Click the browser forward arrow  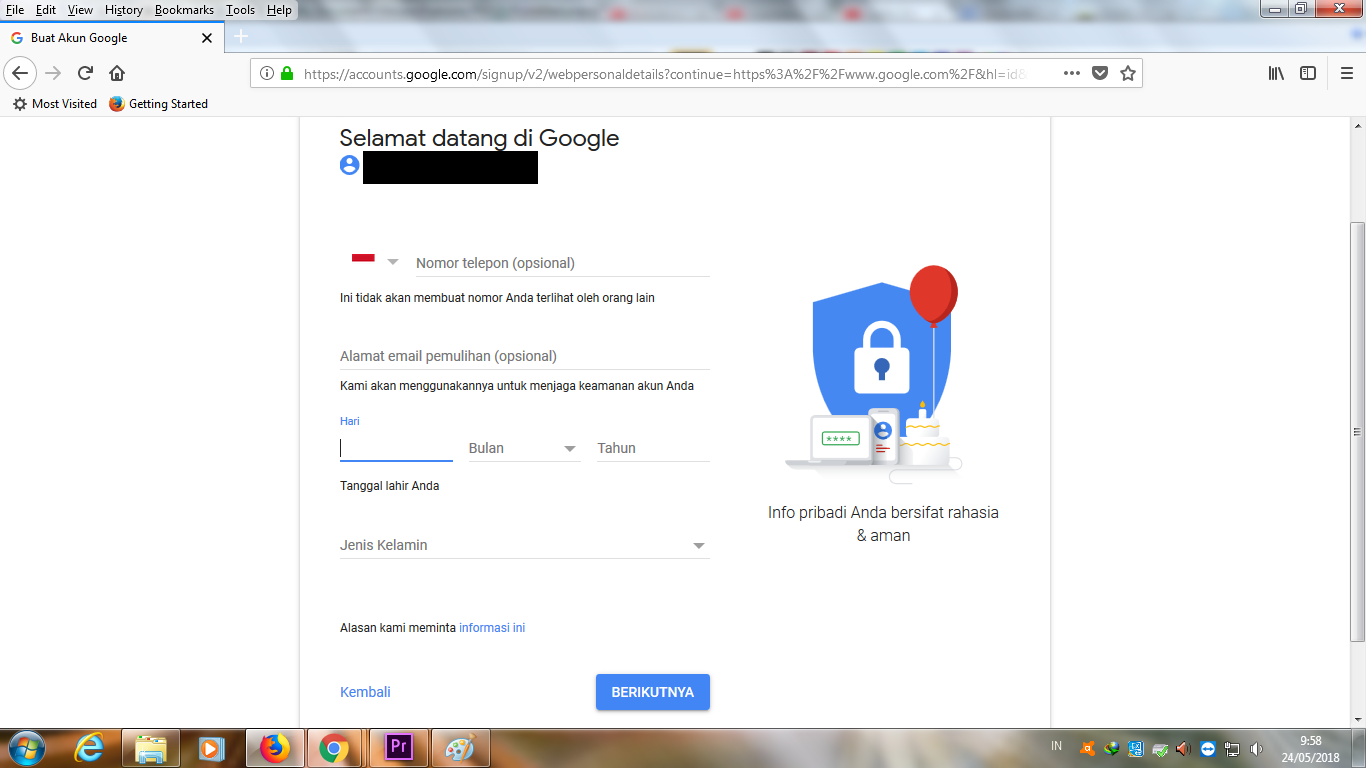(54, 73)
